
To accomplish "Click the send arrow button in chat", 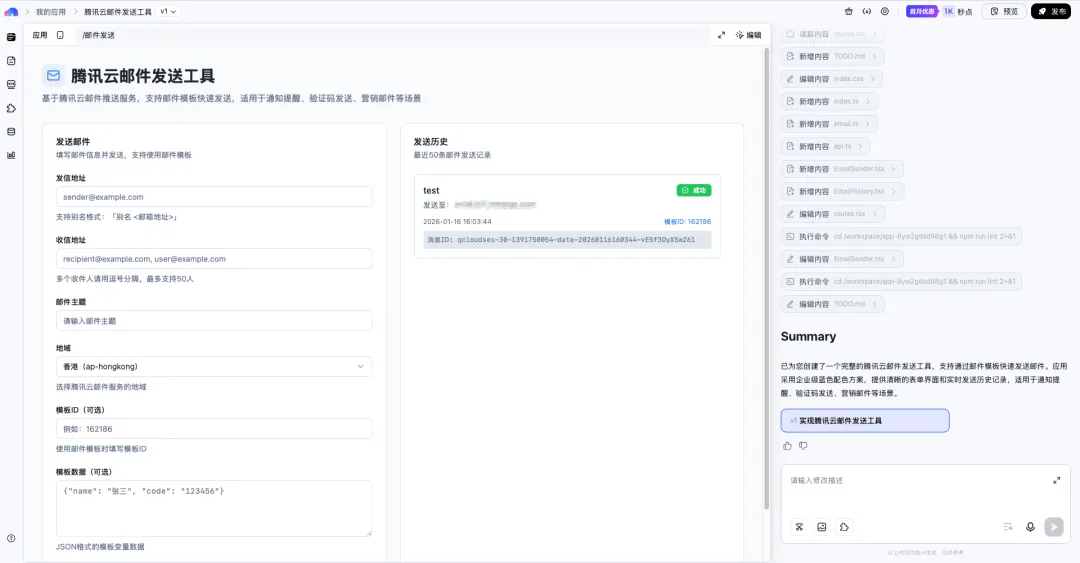I will pos(1054,527).
